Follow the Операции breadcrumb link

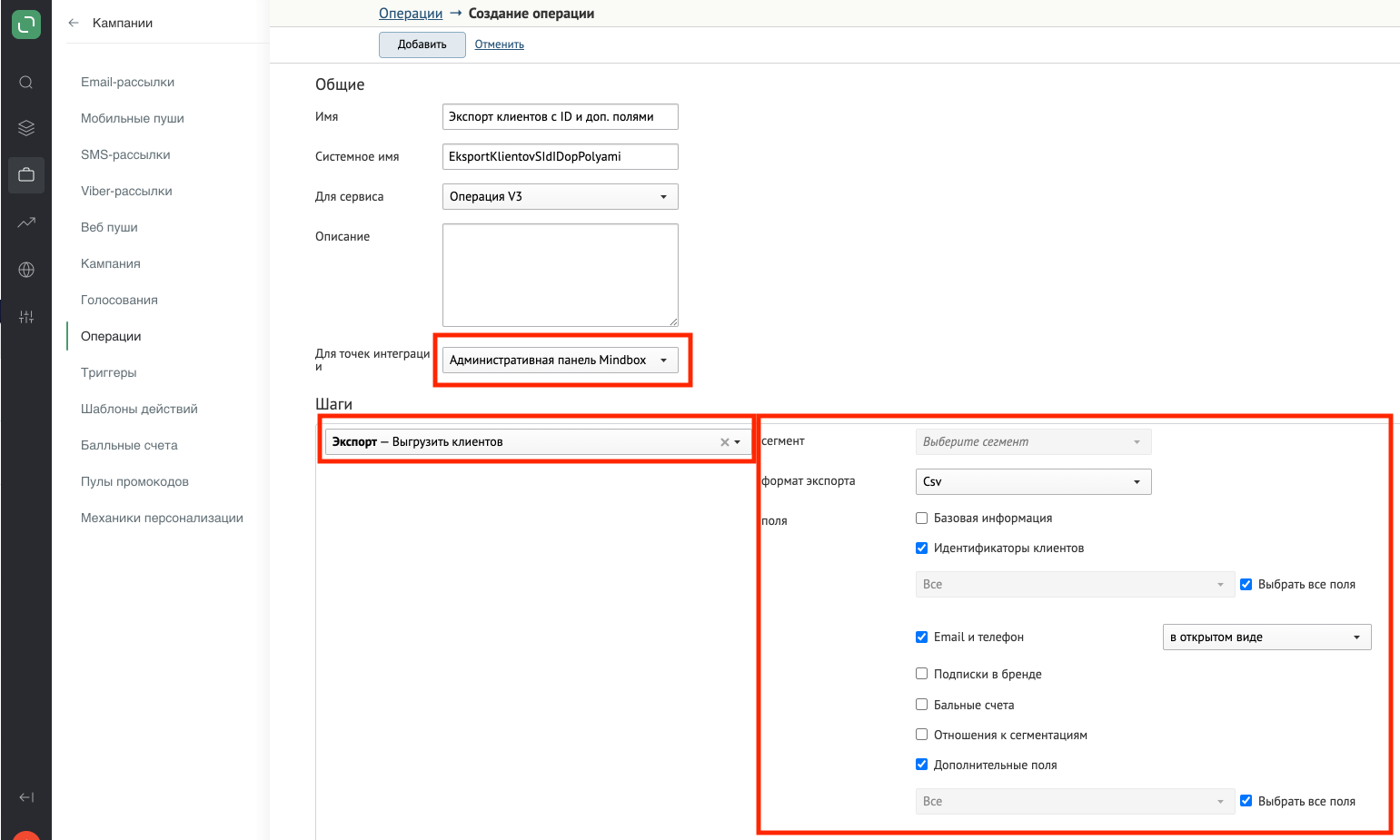click(411, 14)
